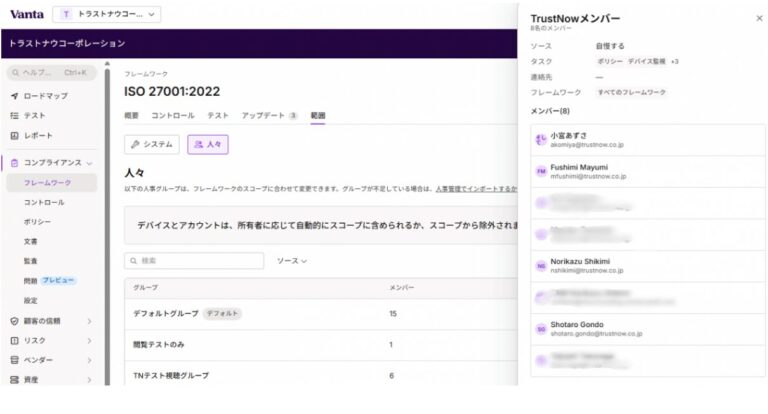This screenshot has width=768, height=414.
Task: Click 小宮あずさ avatar icon
Action: point(541,140)
